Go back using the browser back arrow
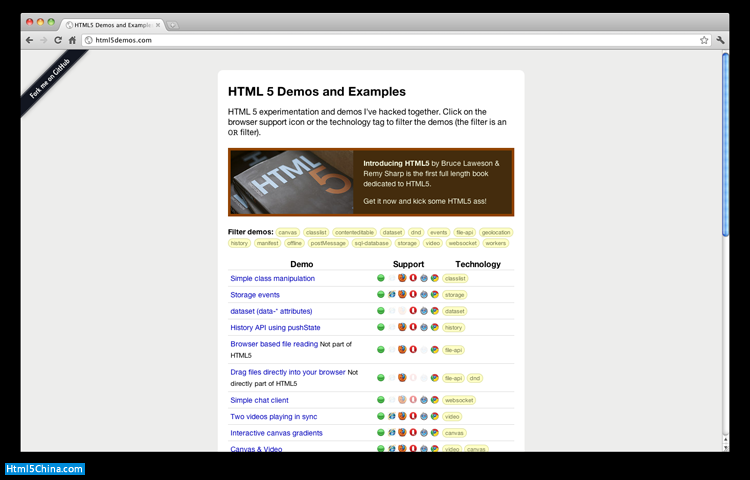This screenshot has width=750, height=480. [30, 40]
